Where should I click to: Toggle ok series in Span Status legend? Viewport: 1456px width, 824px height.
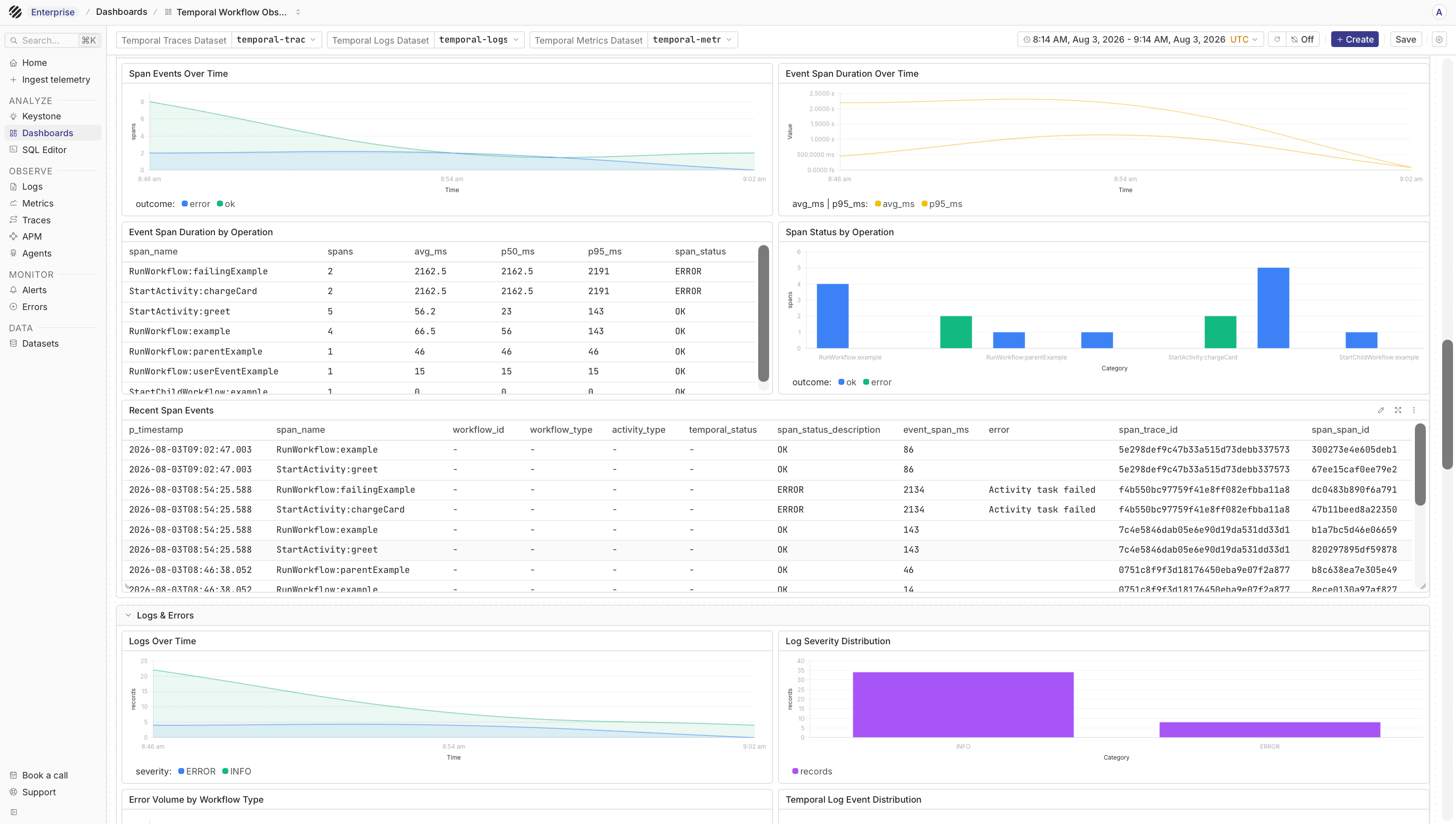[847, 383]
